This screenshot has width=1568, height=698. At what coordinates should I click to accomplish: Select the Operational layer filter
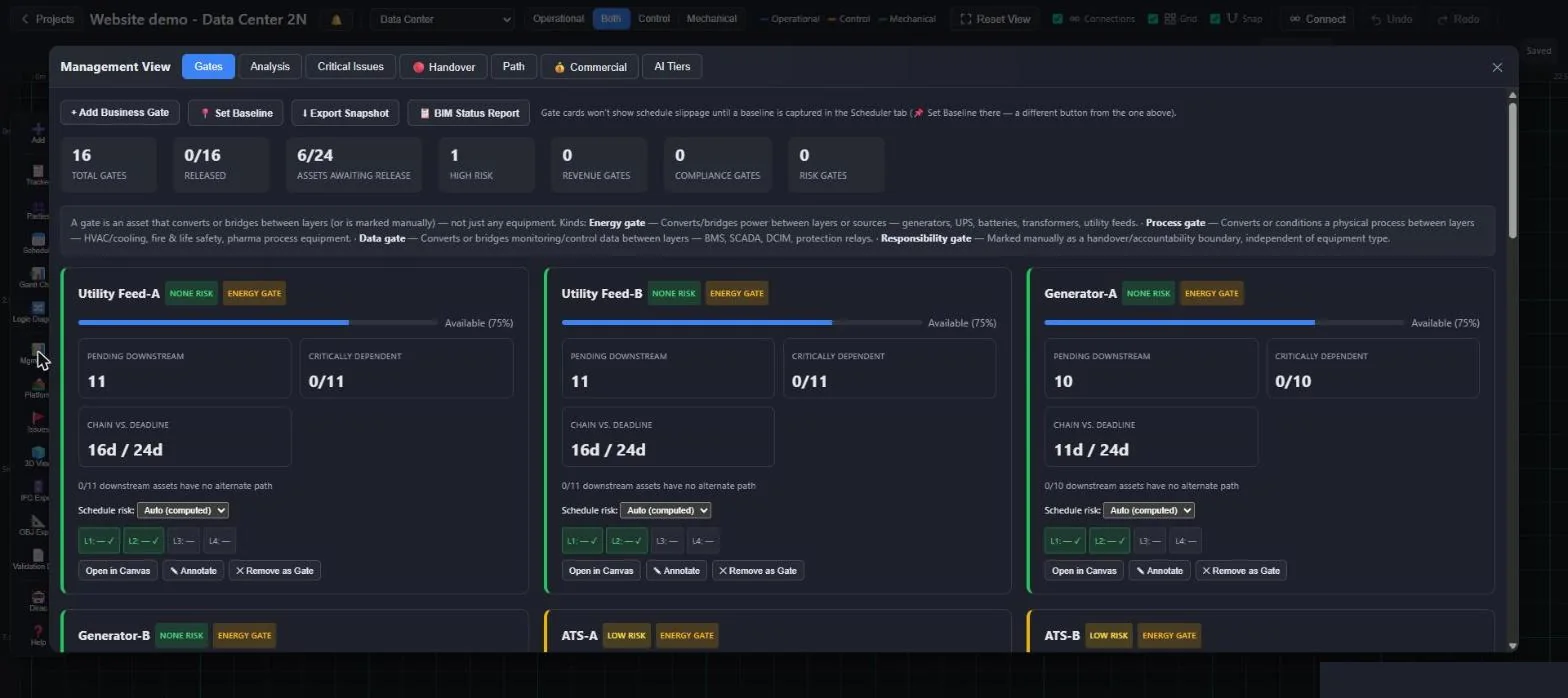(x=558, y=19)
